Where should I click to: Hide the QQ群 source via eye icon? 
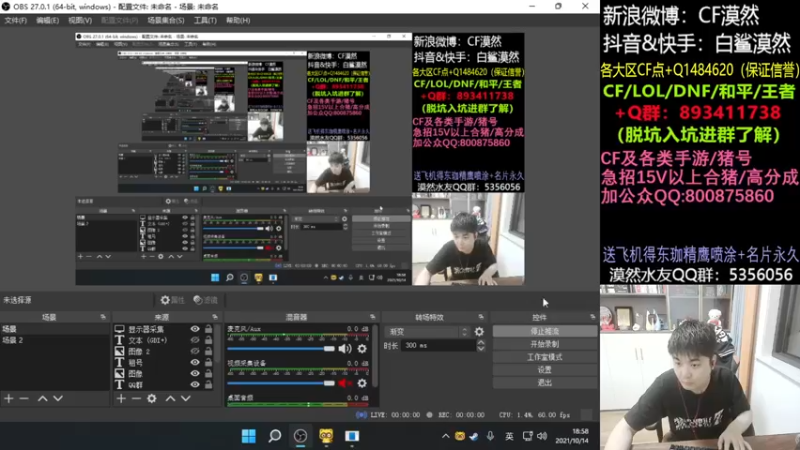pyautogui.click(x=195, y=385)
